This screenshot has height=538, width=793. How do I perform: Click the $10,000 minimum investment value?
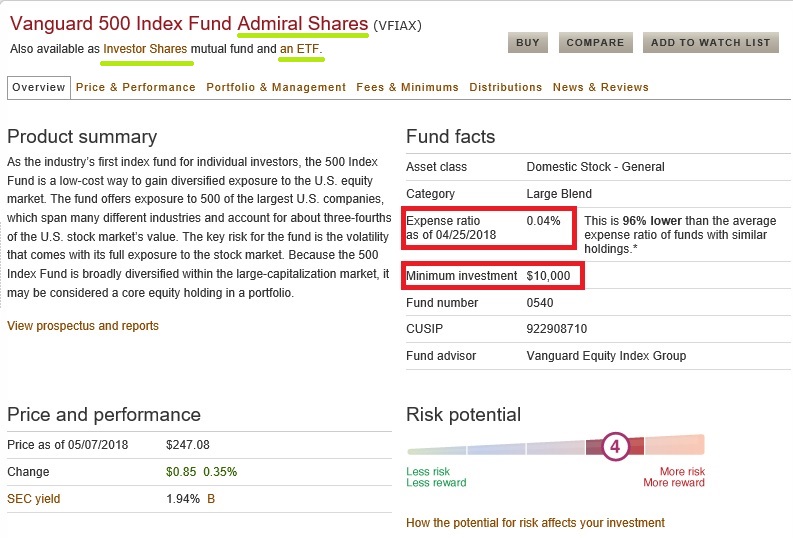click(548, 275)
